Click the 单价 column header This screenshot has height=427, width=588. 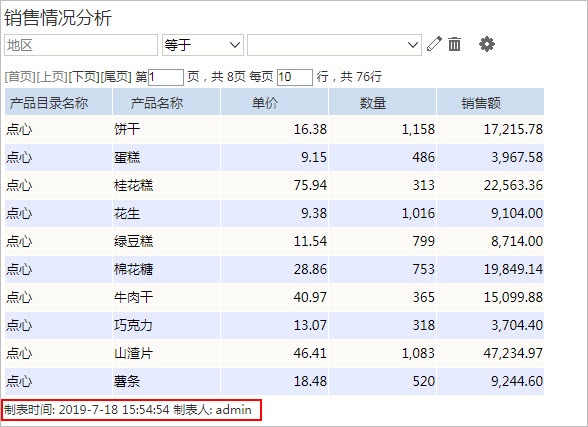pos(274,102)
